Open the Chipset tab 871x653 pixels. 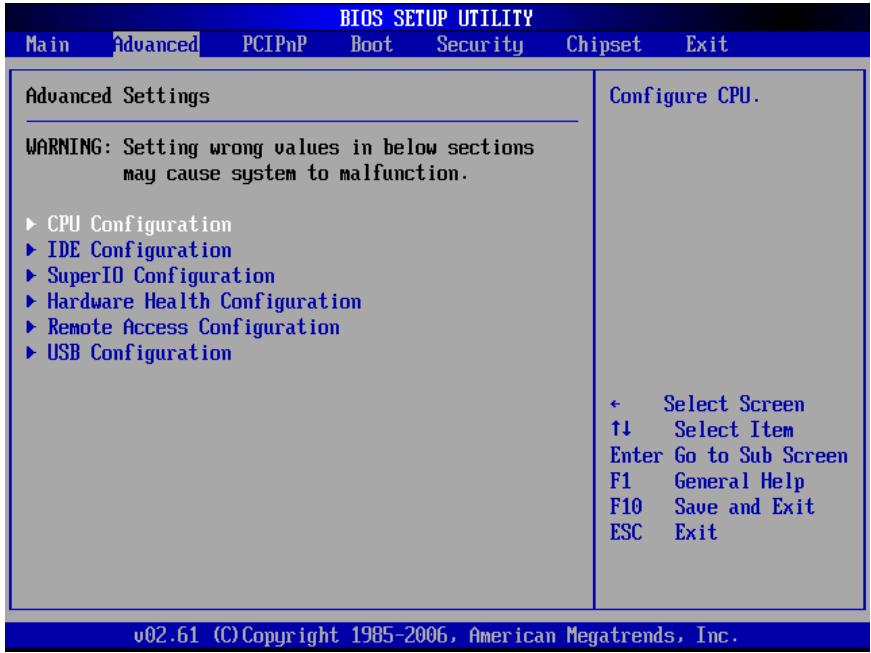[604, 44]
